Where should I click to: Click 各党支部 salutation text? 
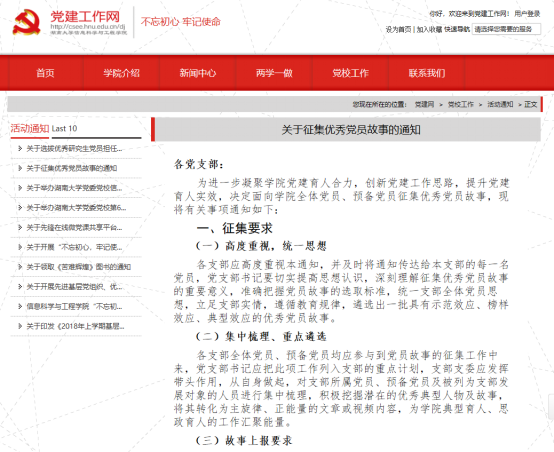click(x=199, y=164)
